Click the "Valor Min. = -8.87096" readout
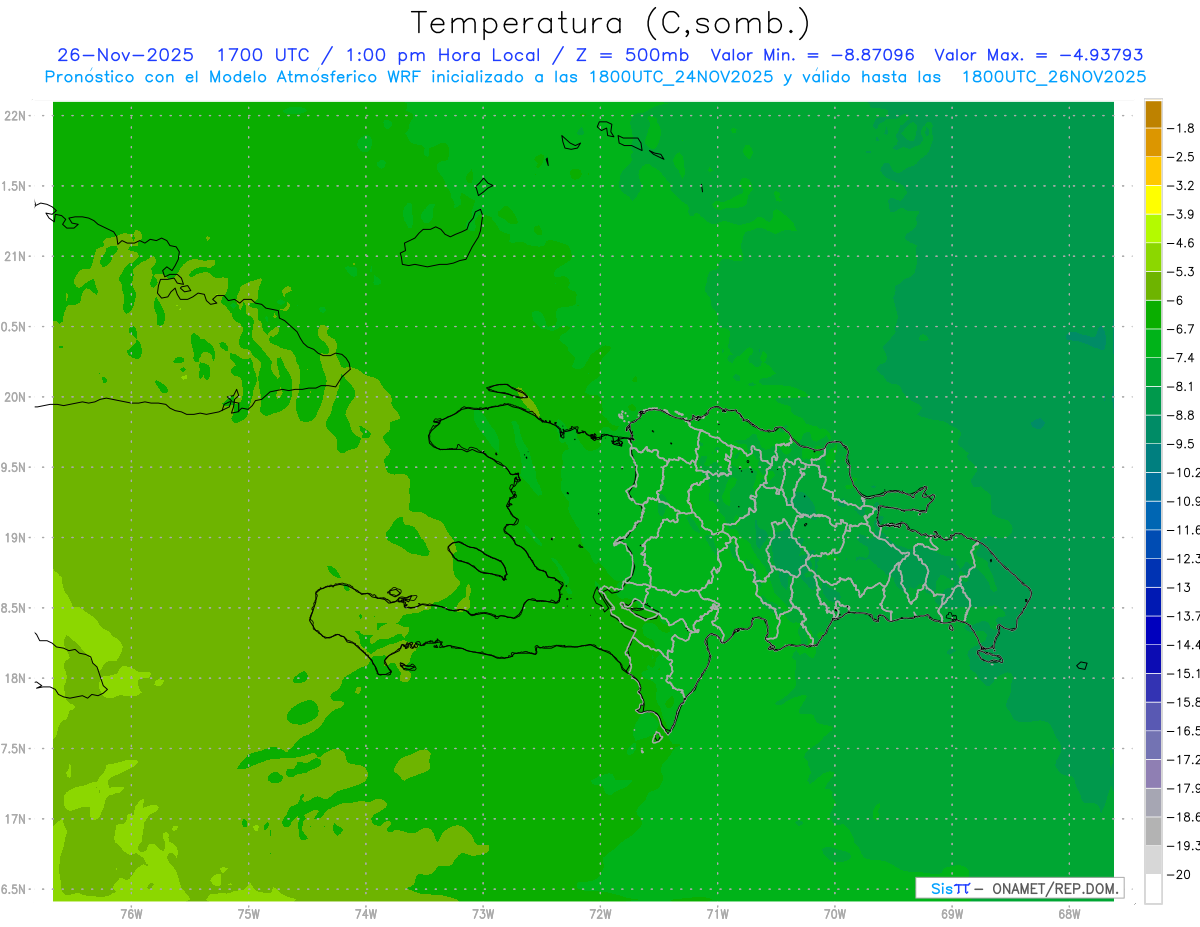 tap(812, 55)
